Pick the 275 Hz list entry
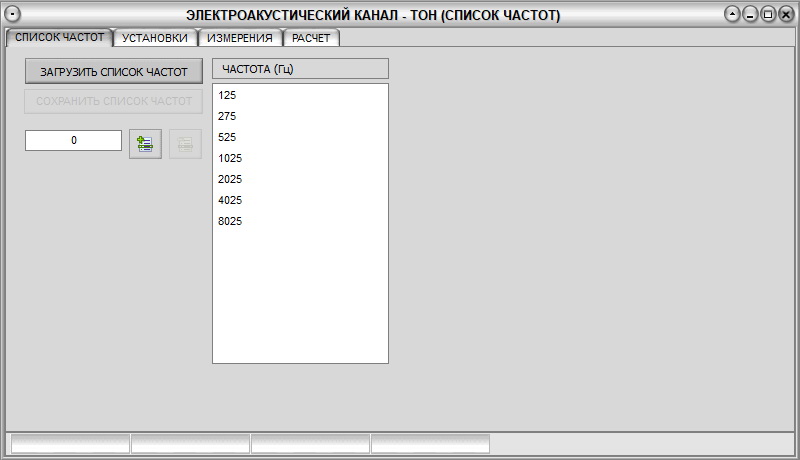The width and height of the screenshot is (800, 460). point(227,116)
